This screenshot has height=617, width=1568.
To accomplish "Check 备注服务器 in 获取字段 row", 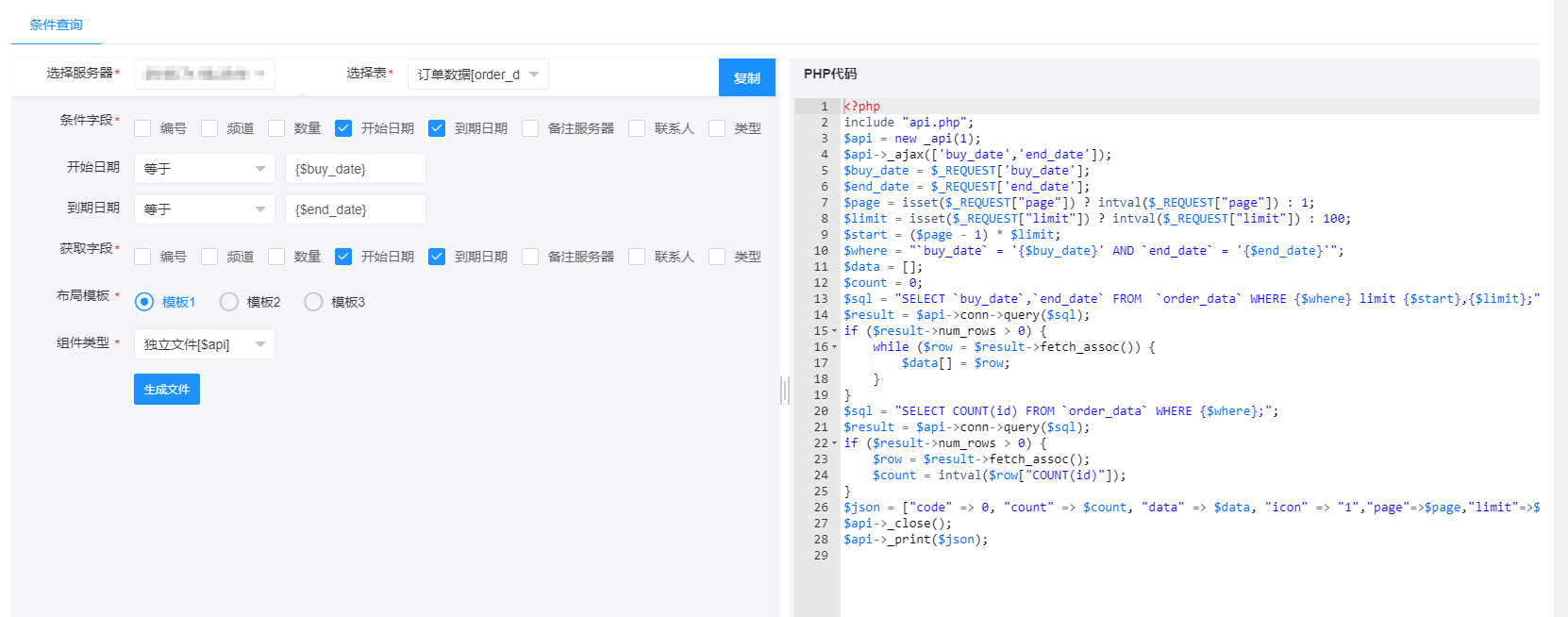I will click(x=530, y=257).
